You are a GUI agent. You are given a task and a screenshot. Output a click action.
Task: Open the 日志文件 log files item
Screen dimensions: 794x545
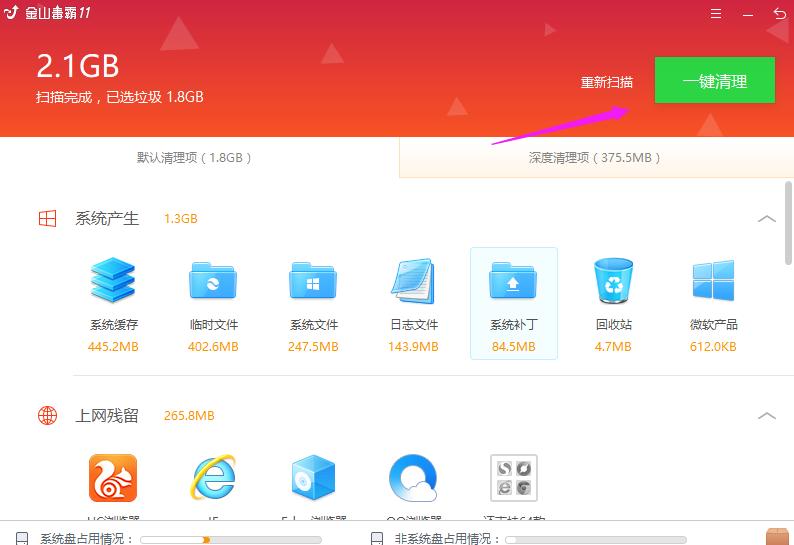tap(413, 281)
